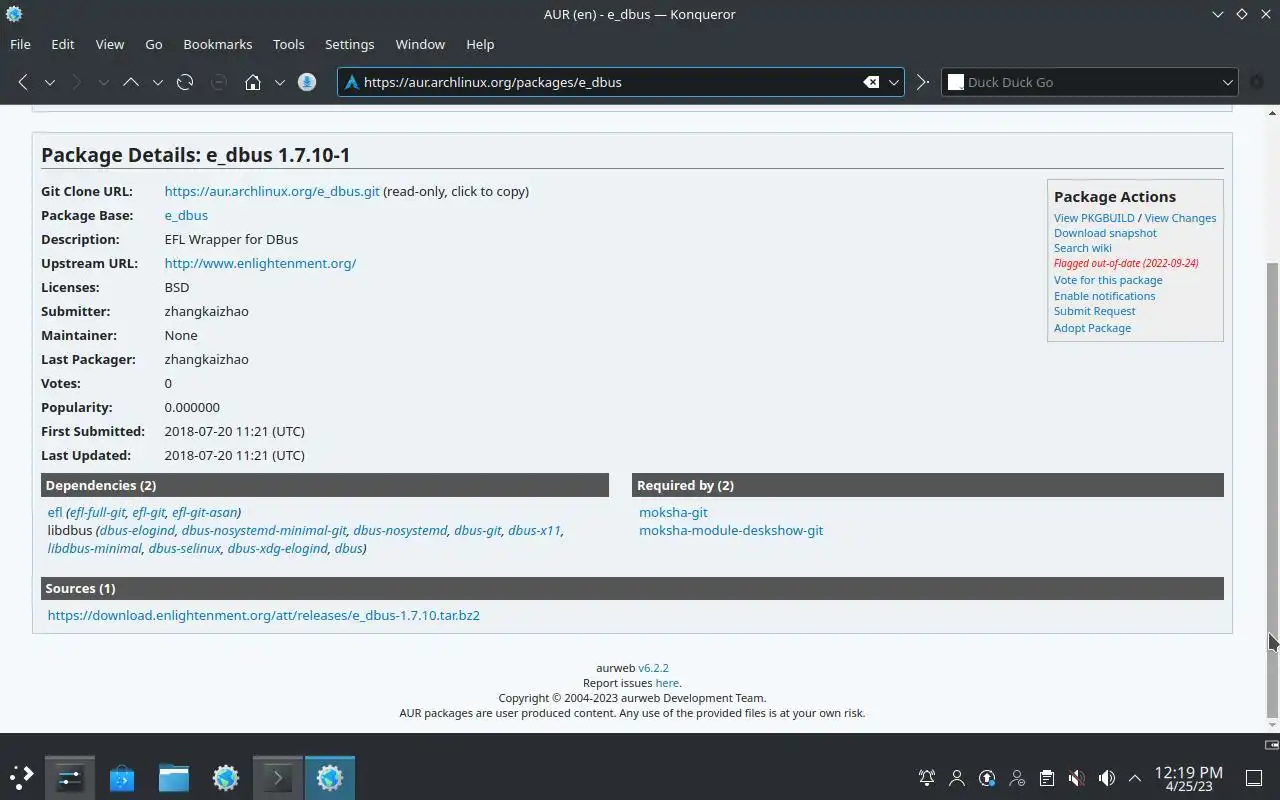
Task: Click the muted audio tray icon
Action: coord(1076,778)
